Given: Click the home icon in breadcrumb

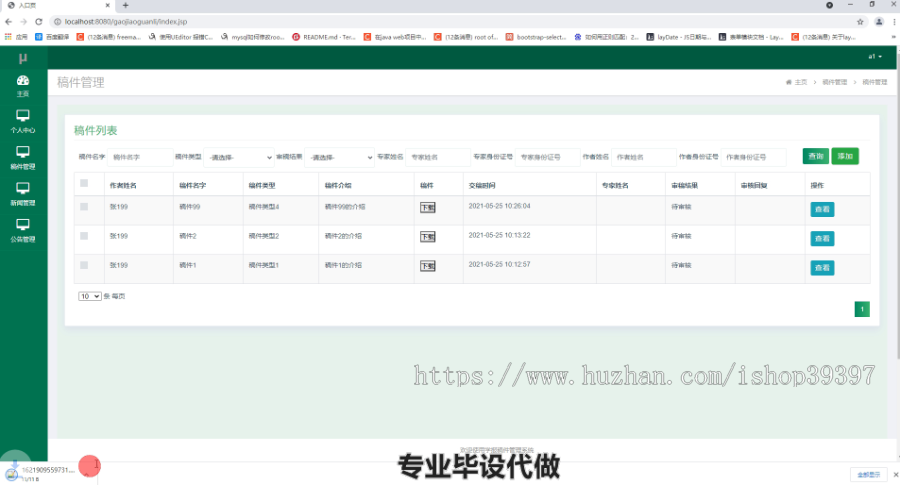Looking at the screenshot, I should click(x=788, y=82).
